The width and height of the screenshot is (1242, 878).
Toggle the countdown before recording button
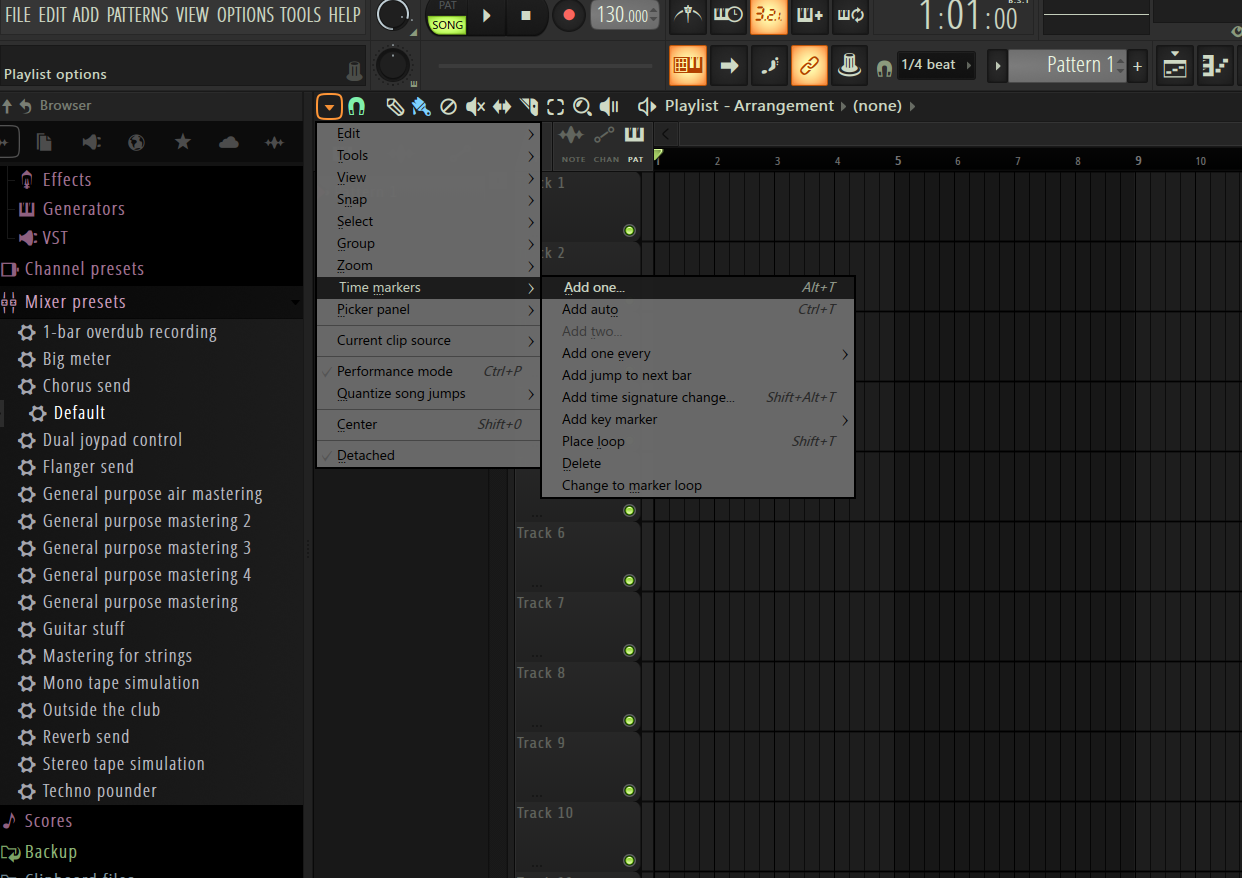[769, 15]
